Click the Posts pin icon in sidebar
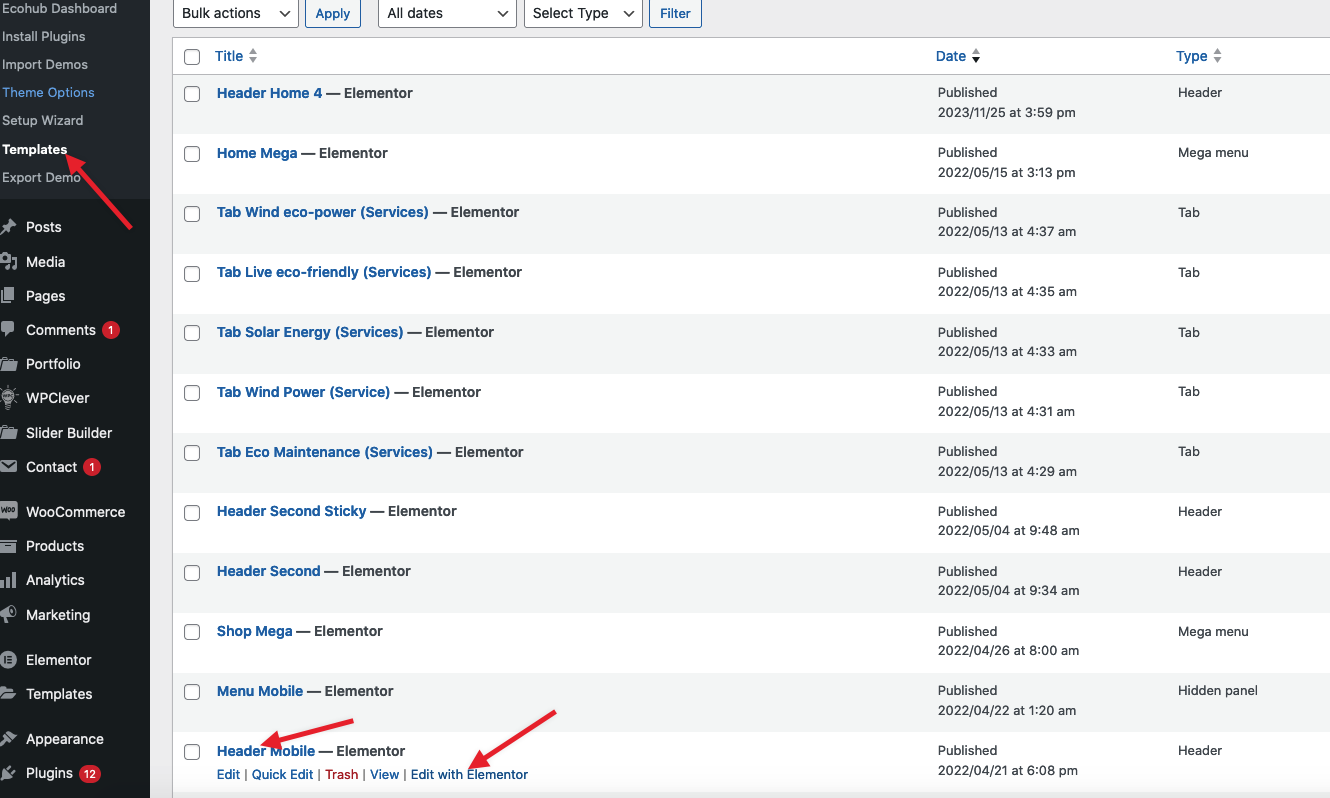This screenshot has height=798, width=1330. (9, 227)
